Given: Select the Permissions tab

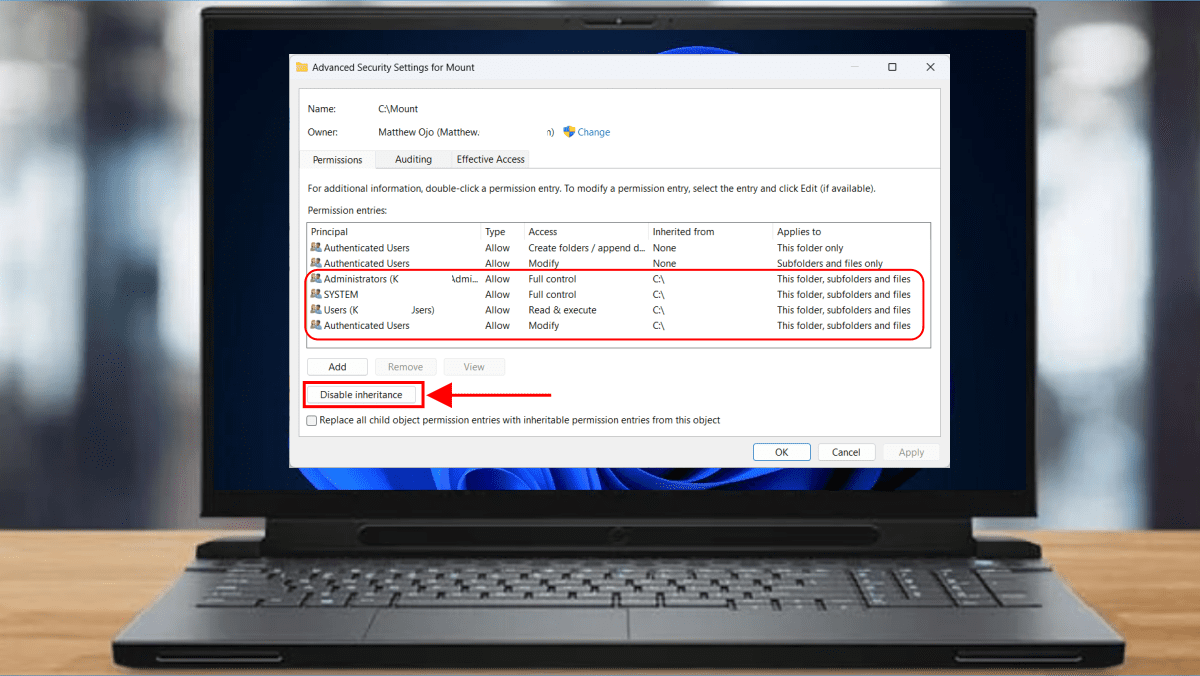Looking at the screenshot, I should click(x=337, y=159).
